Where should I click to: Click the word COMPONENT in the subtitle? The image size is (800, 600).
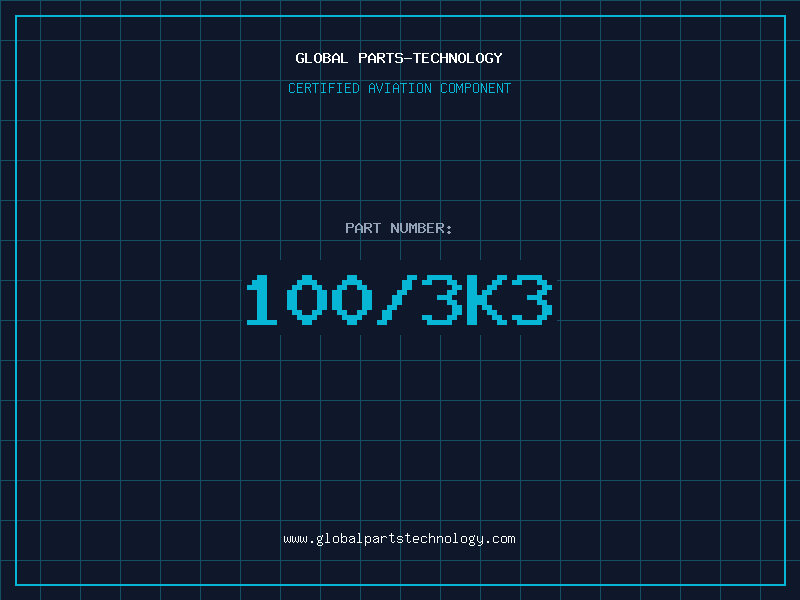476,88
